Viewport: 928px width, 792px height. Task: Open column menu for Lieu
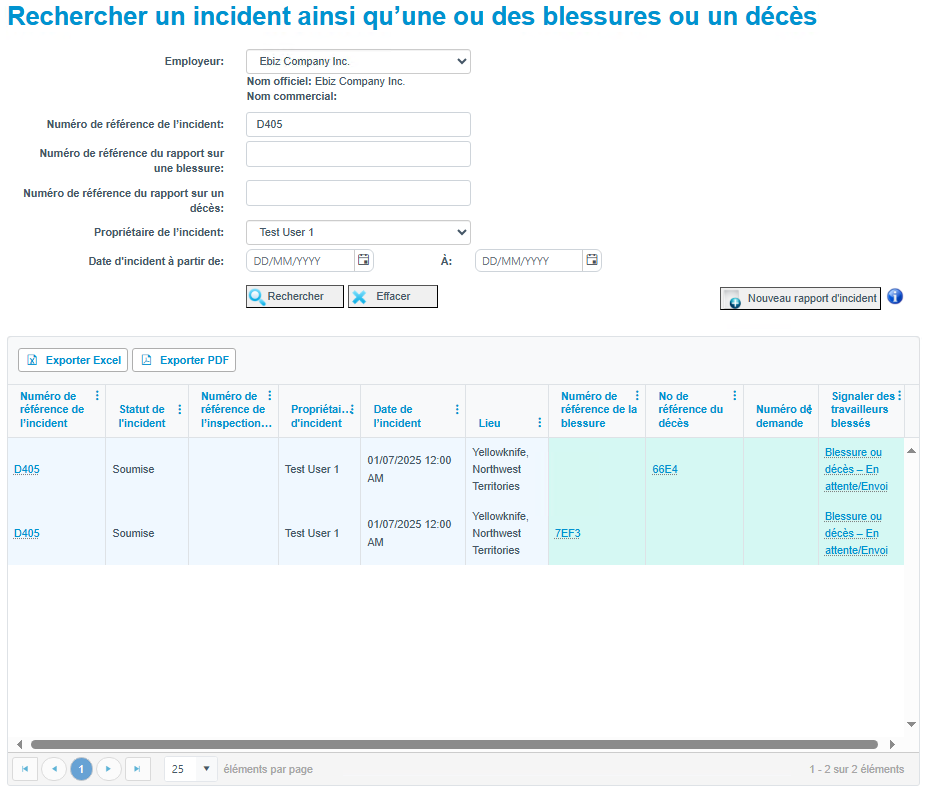539,423
